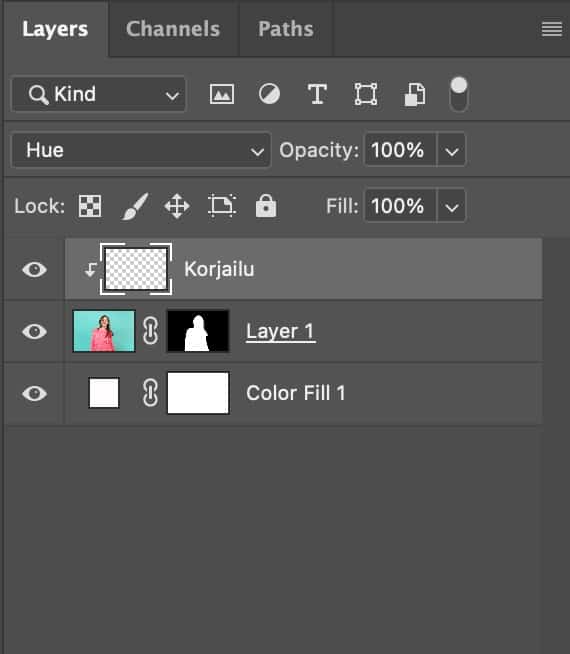
Task: Hide Layer 1 visibility eye
Action: click(x=34, y=332)
